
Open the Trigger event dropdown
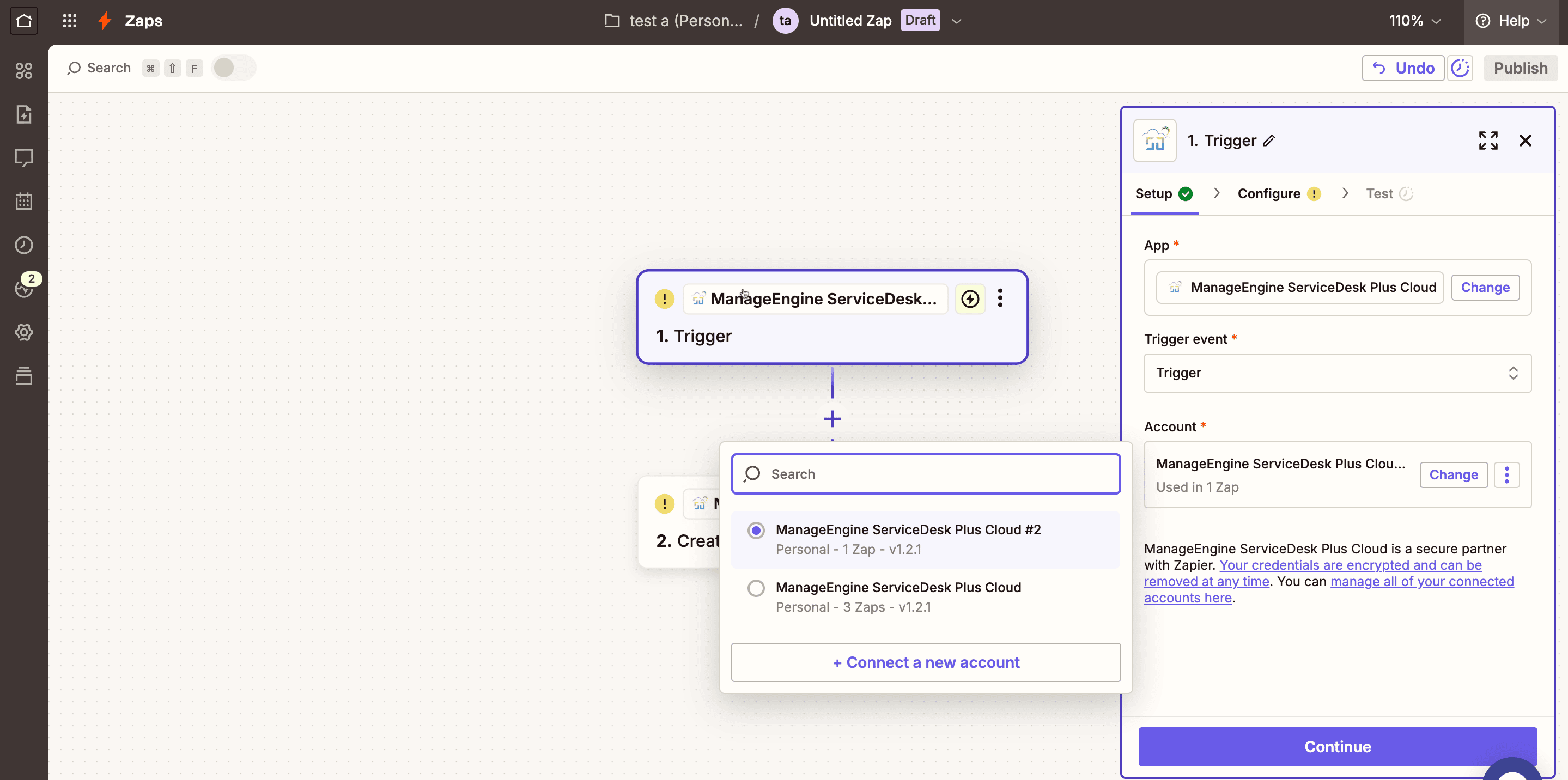coord(1338,373)
